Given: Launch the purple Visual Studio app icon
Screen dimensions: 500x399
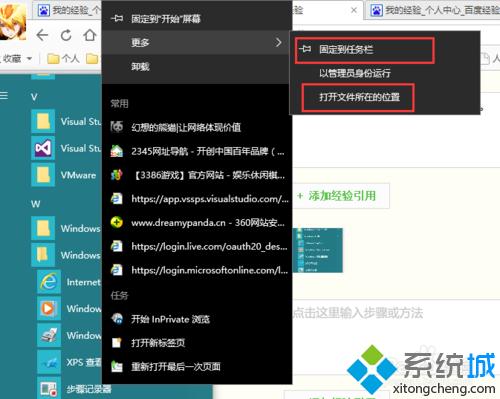Looking at the screenshot, I should click(43, 148).
